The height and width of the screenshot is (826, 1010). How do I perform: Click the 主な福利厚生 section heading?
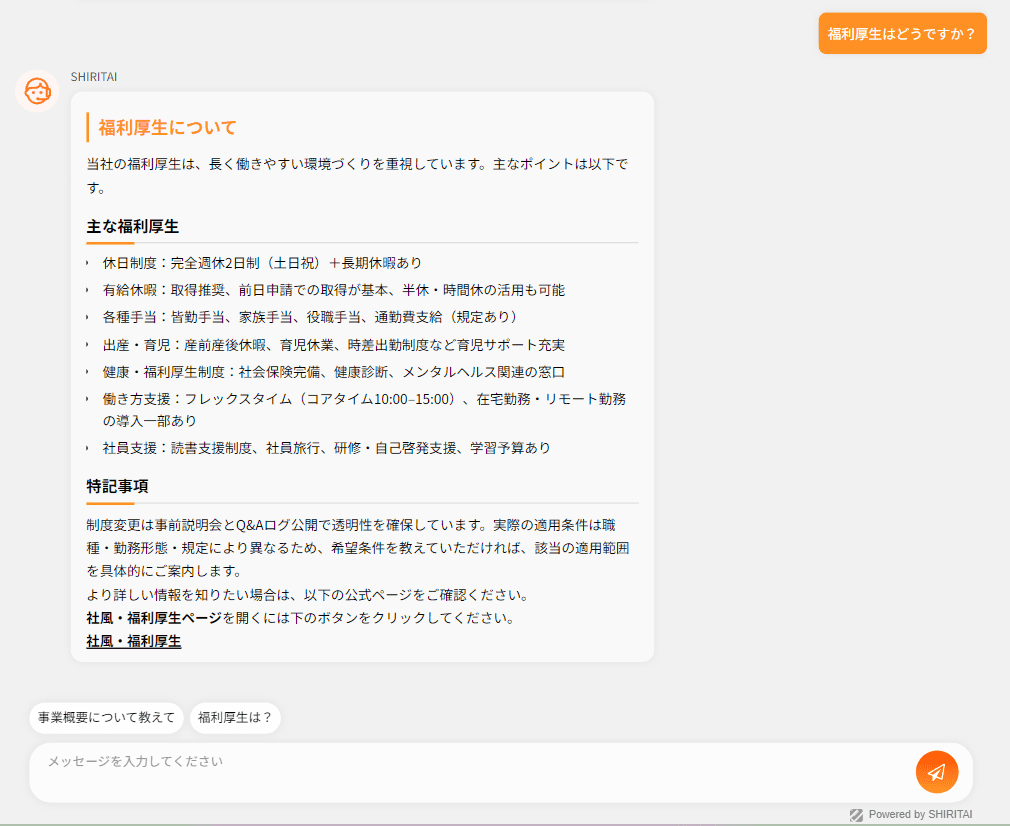(130, 226)
